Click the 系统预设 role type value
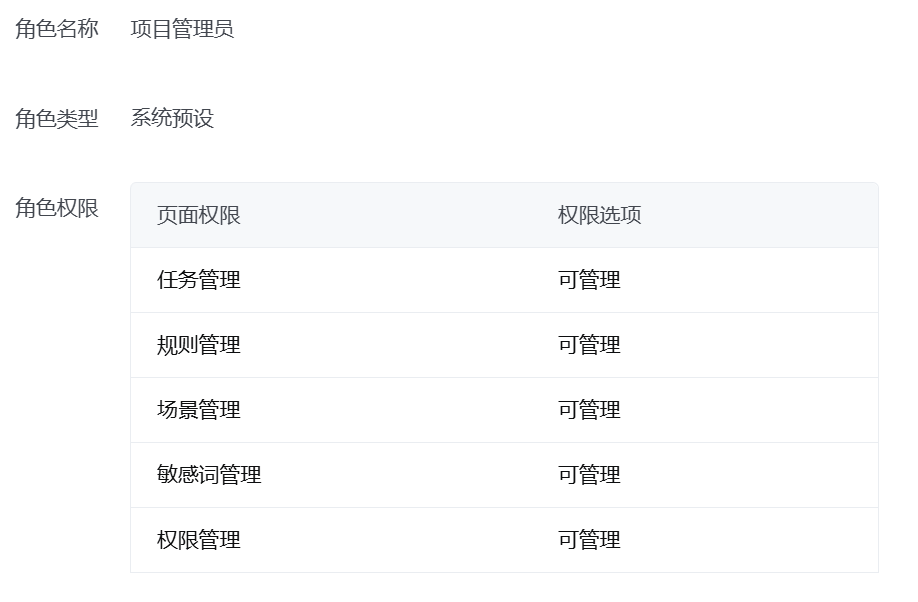The height and width of the screenshot is (602, 918). pyautogui.click(x=172, y=119)
